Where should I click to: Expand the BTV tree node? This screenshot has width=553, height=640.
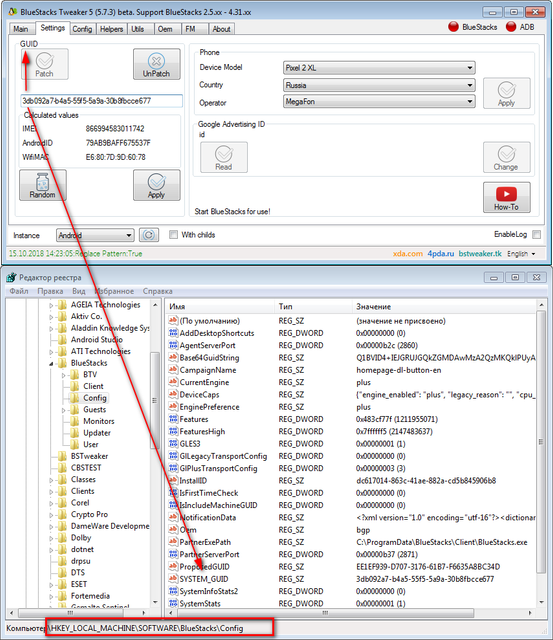coord(63,375)
